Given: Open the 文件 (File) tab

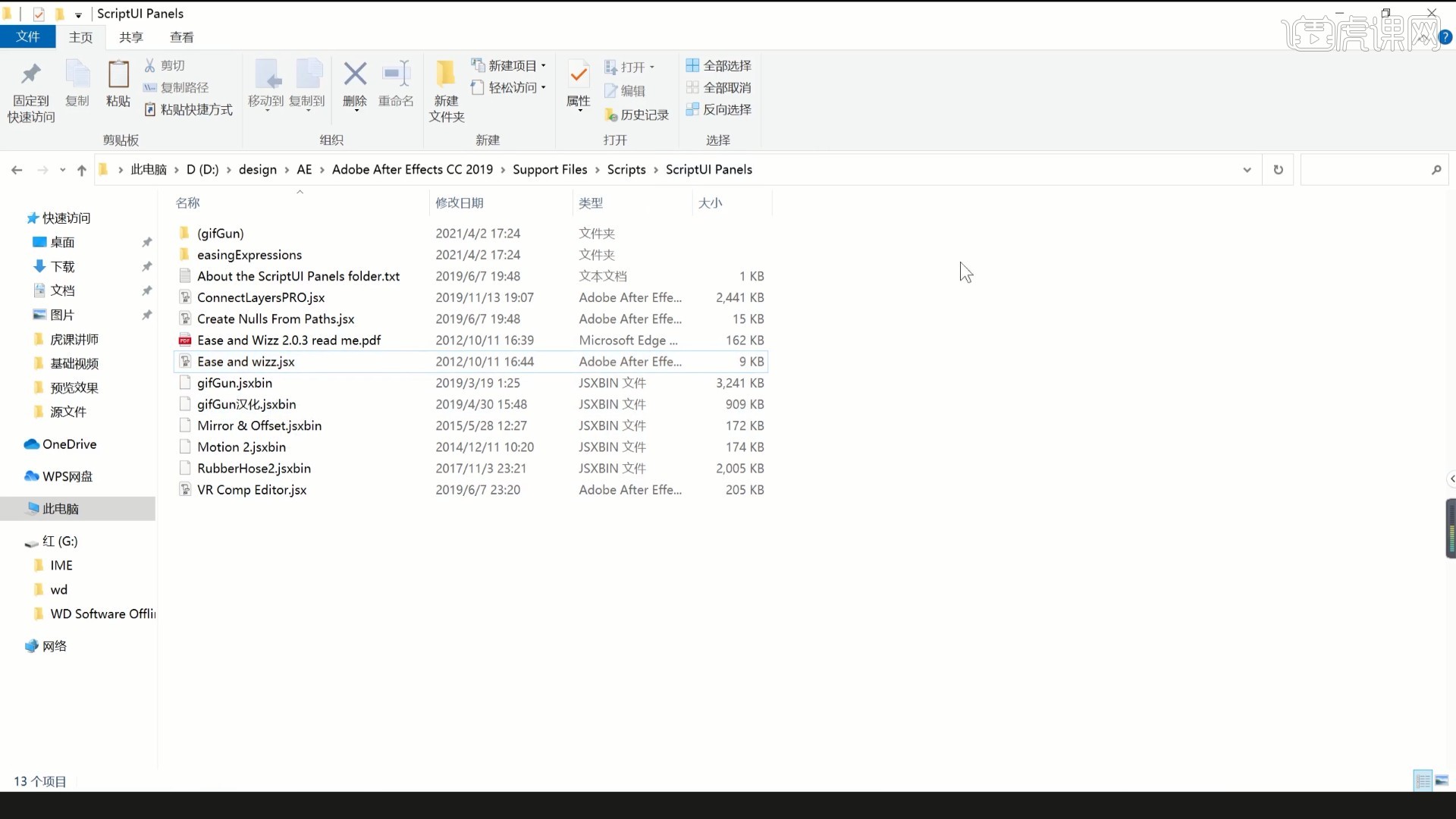Looking at the screenshot, I should (28, 36).
